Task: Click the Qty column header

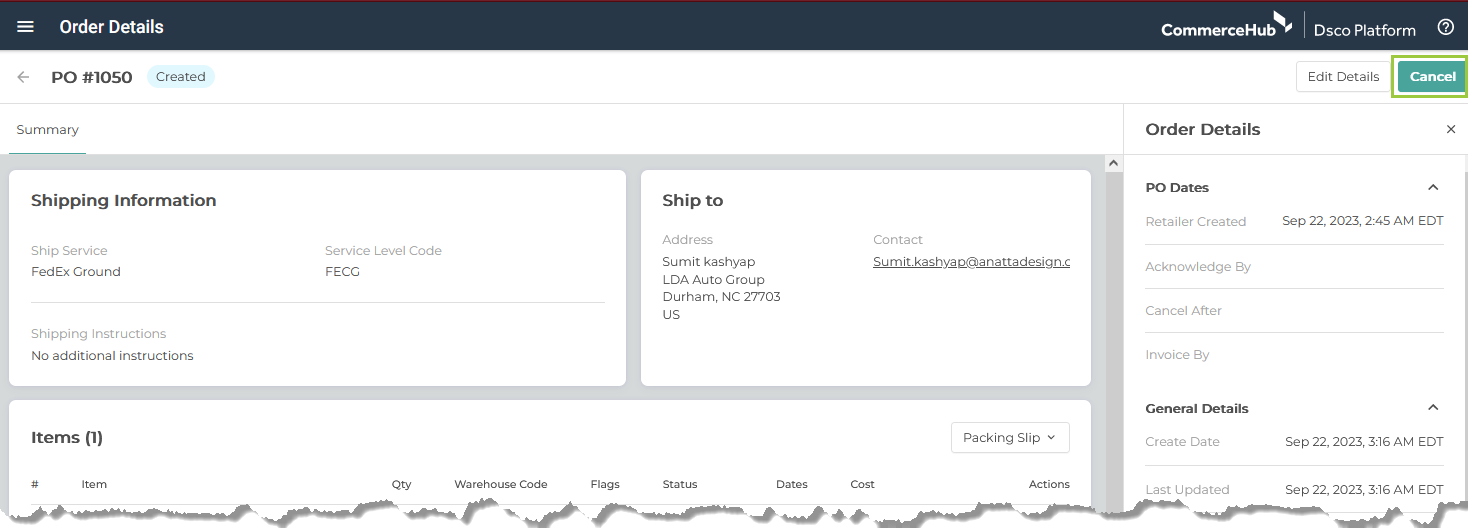Action: [x=402, y=484]
